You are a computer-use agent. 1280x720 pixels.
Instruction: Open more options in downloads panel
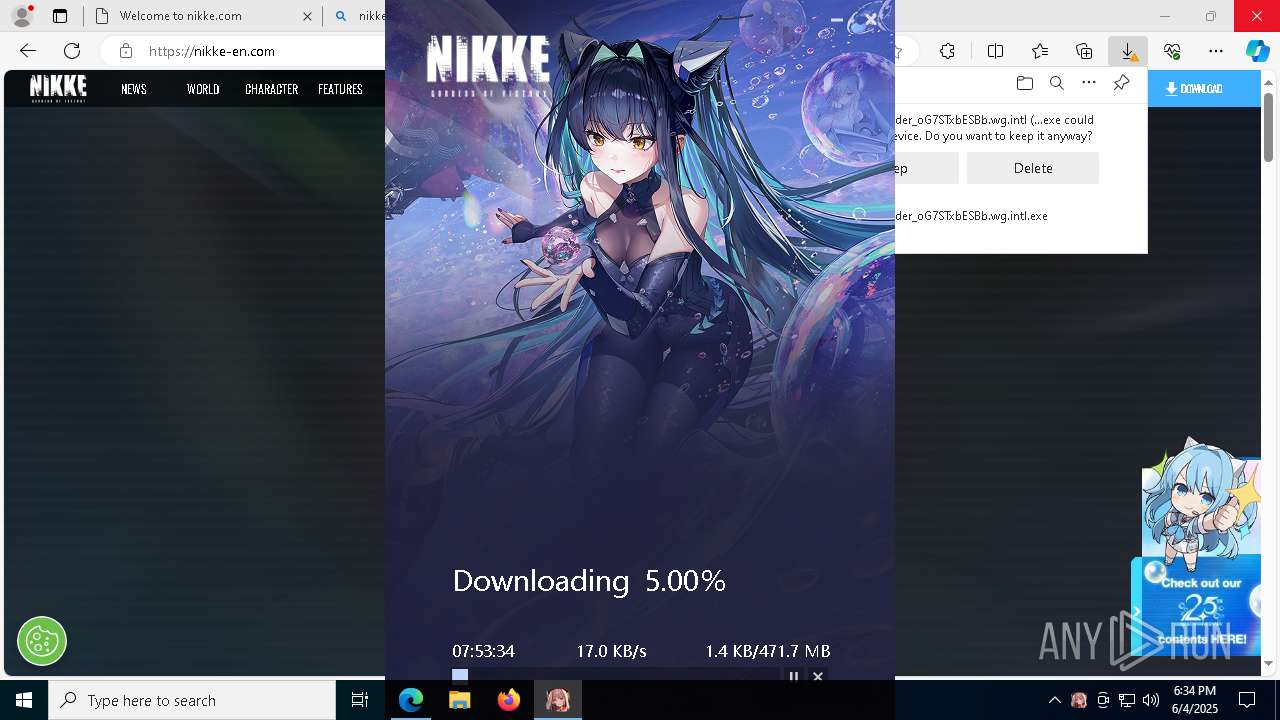click(1089, 83)
